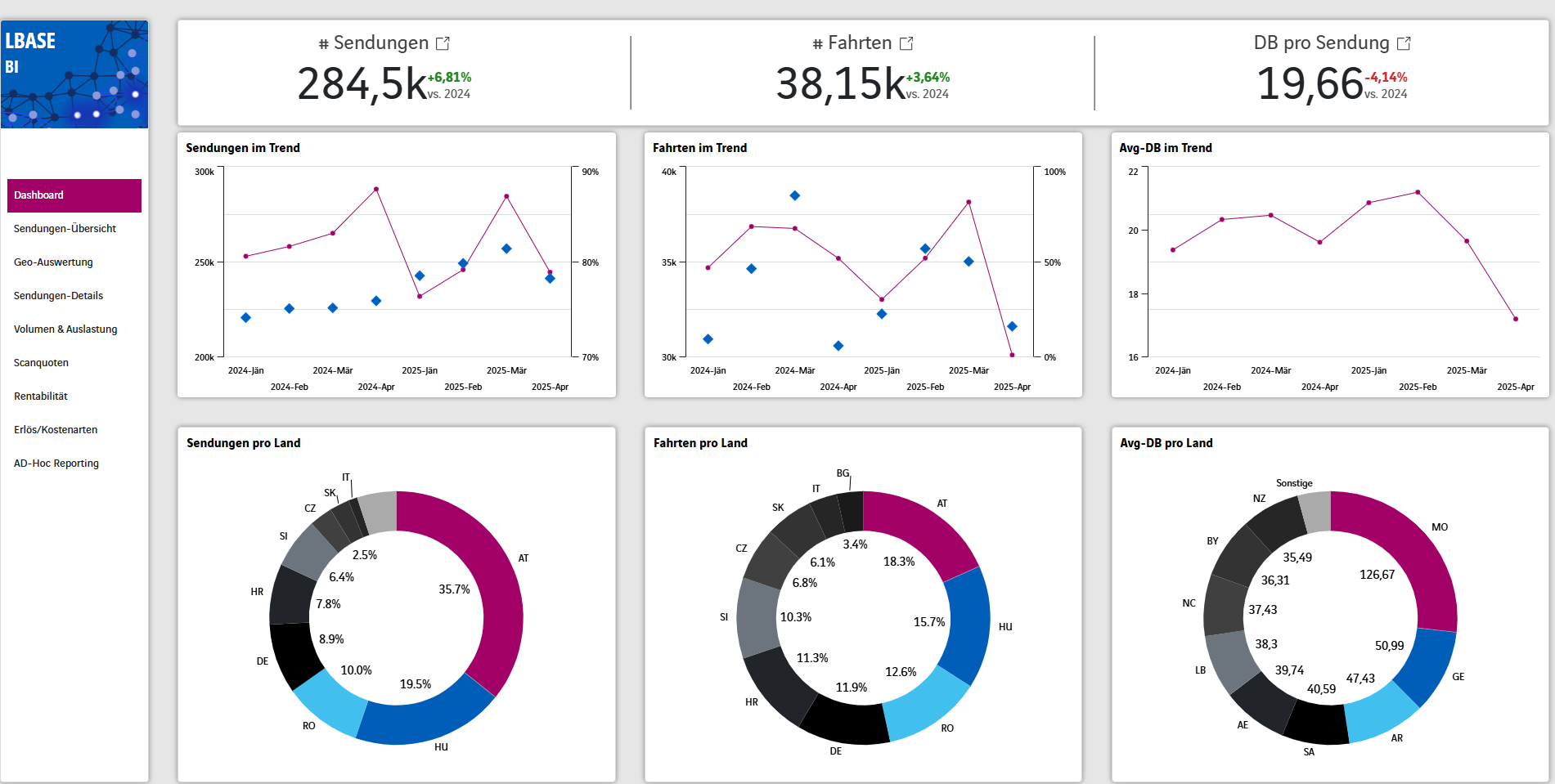1555x784 pixels.
Task: Open Sendungen KPI external link icon
Action: (443, 43)
